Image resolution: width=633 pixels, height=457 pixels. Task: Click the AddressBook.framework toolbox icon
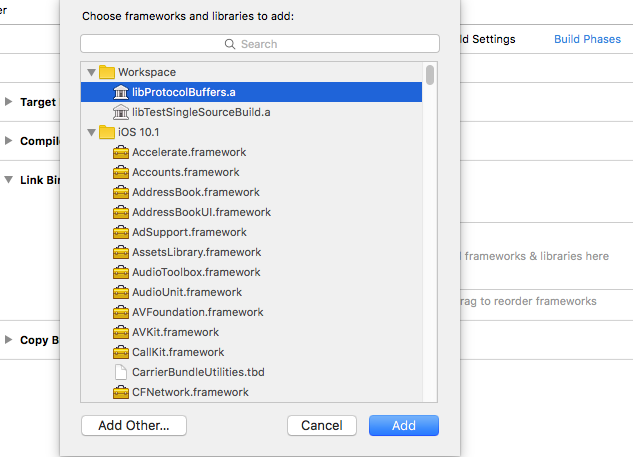click(121, 192)
